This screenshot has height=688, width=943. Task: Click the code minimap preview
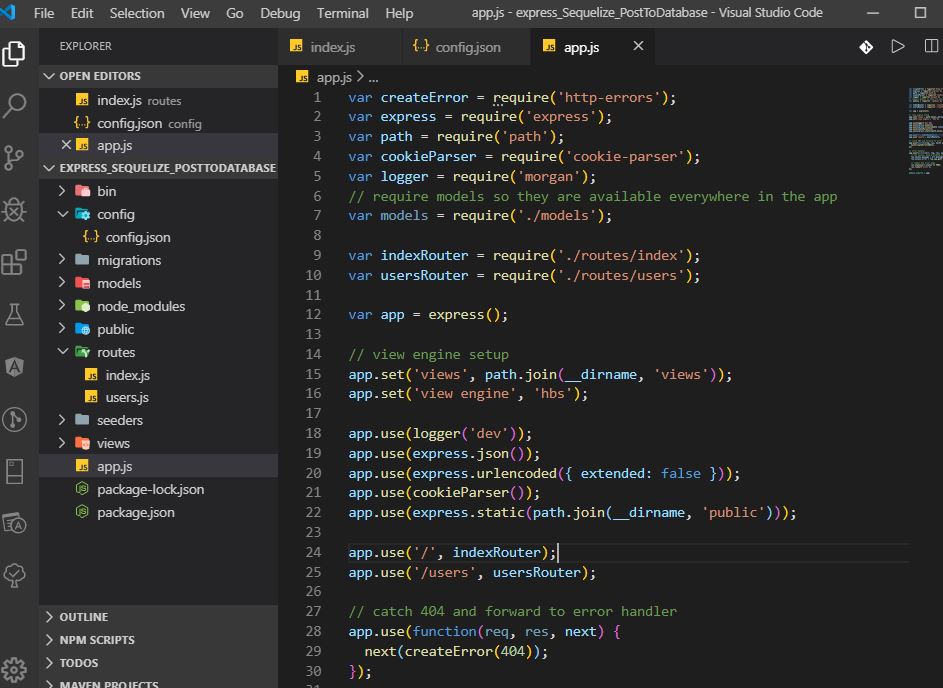coord(924,131)
